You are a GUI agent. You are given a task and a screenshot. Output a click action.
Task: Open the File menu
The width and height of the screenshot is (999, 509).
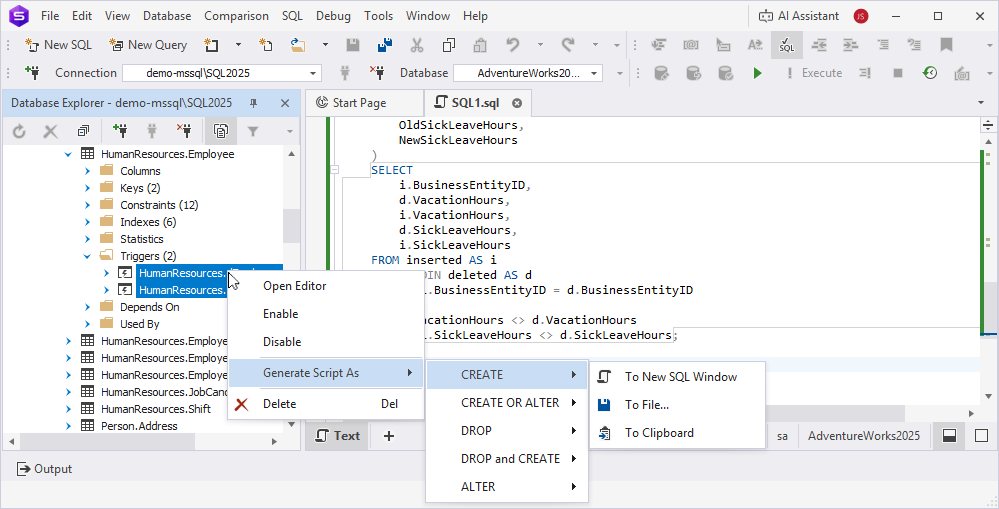50,16
